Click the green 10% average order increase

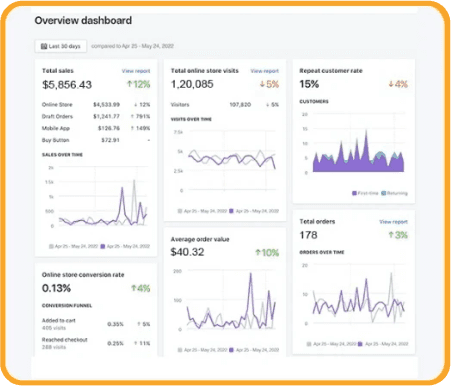tap(267, 253)
